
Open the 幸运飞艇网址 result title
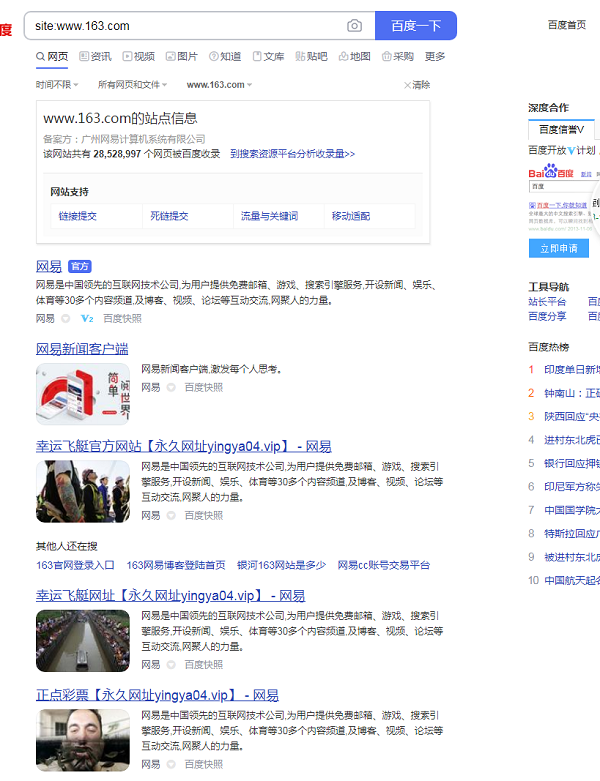[x=170, y=596]
